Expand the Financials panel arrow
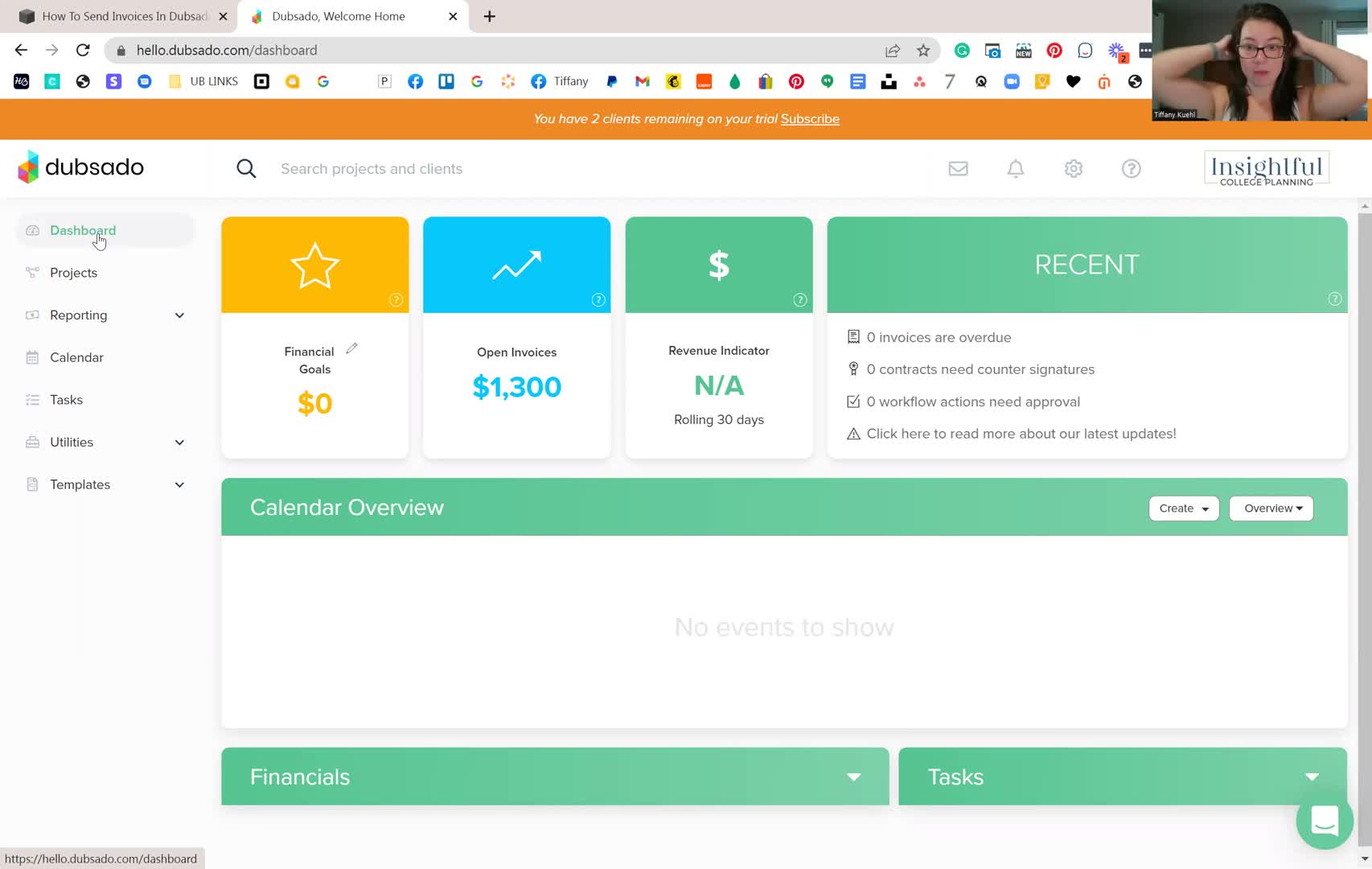 coord(853,777)
